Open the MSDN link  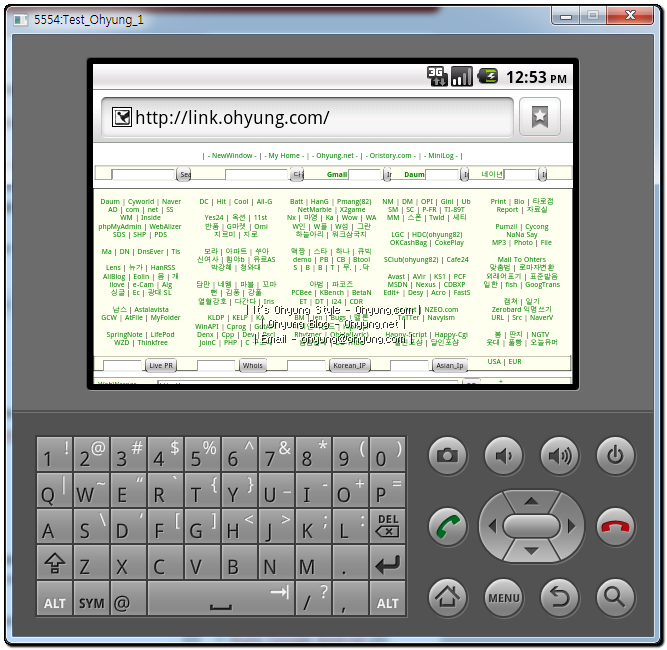coord(397,285)
